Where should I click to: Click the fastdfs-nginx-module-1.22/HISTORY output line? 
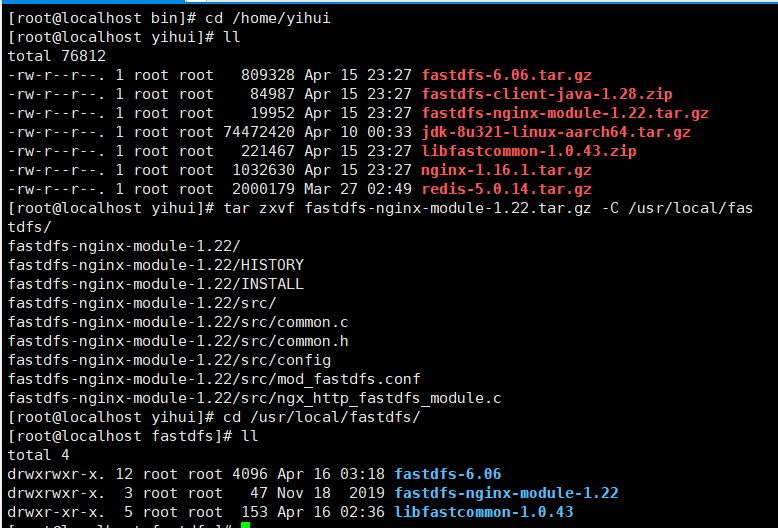tap(155, 265)
